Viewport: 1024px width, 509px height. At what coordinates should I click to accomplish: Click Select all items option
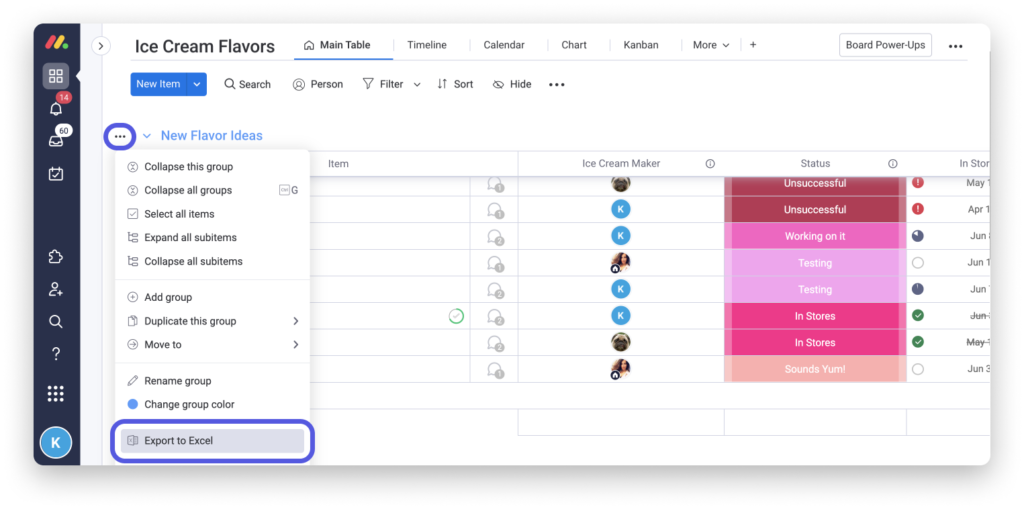[x=179, y=214]
